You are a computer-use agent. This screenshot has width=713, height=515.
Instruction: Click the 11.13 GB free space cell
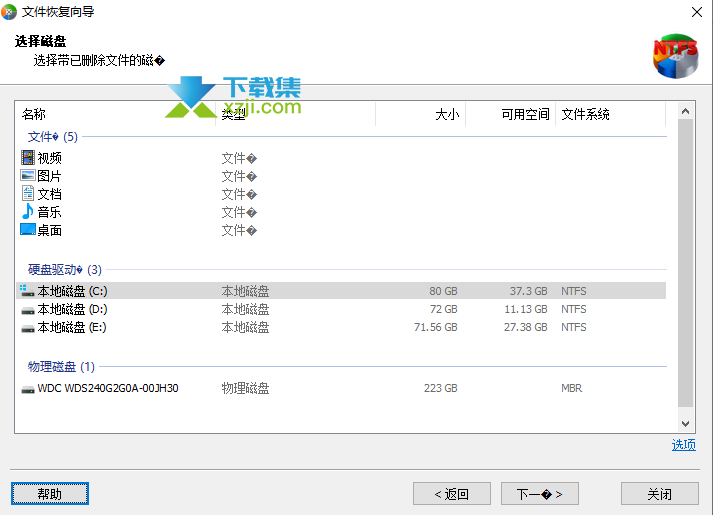526,309
